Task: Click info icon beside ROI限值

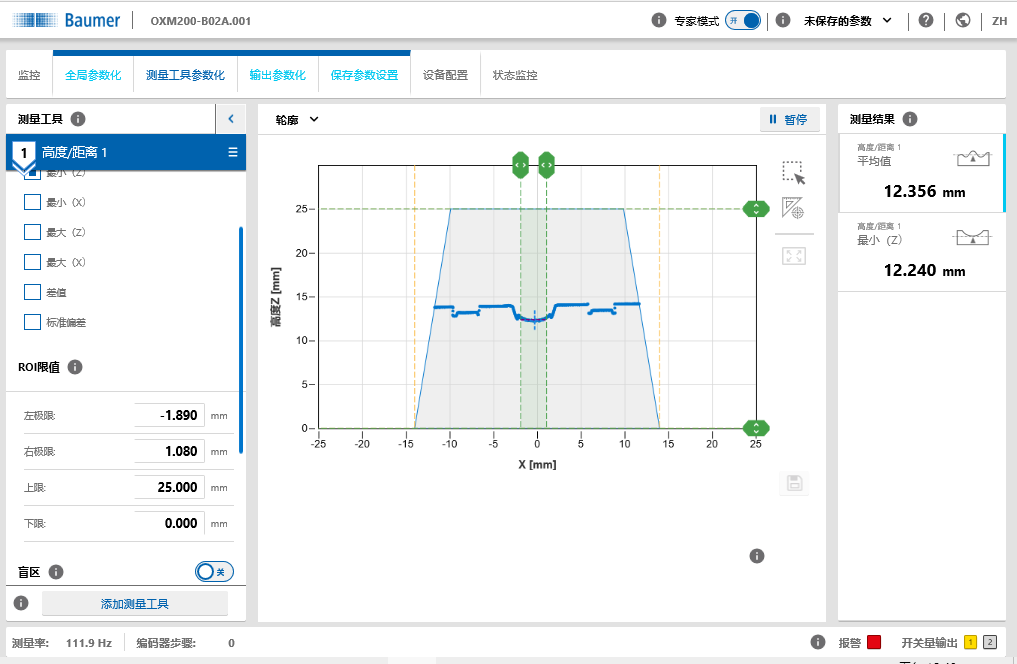Action: point(75,367)
